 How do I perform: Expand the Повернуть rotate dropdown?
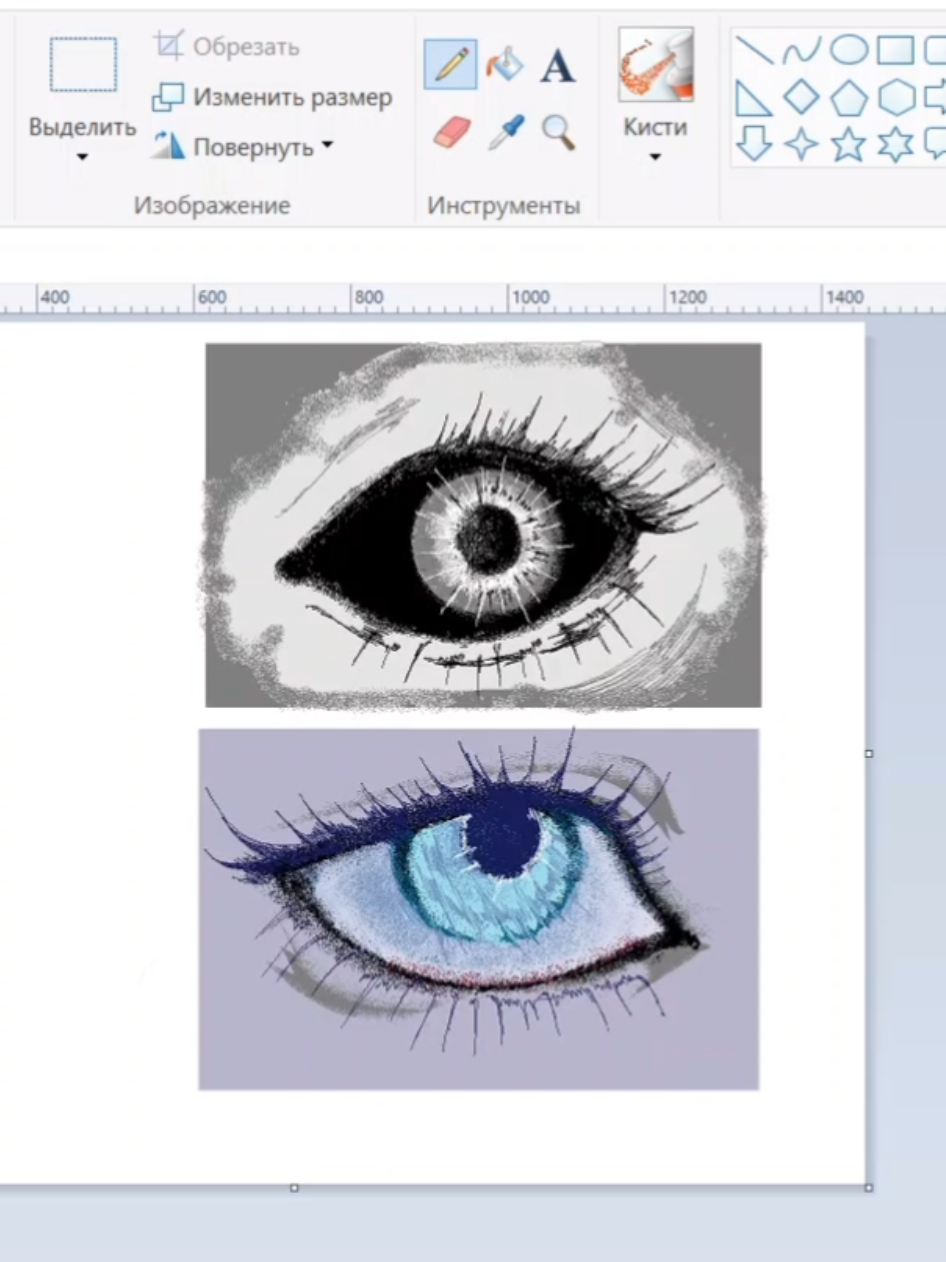(326, 147)
